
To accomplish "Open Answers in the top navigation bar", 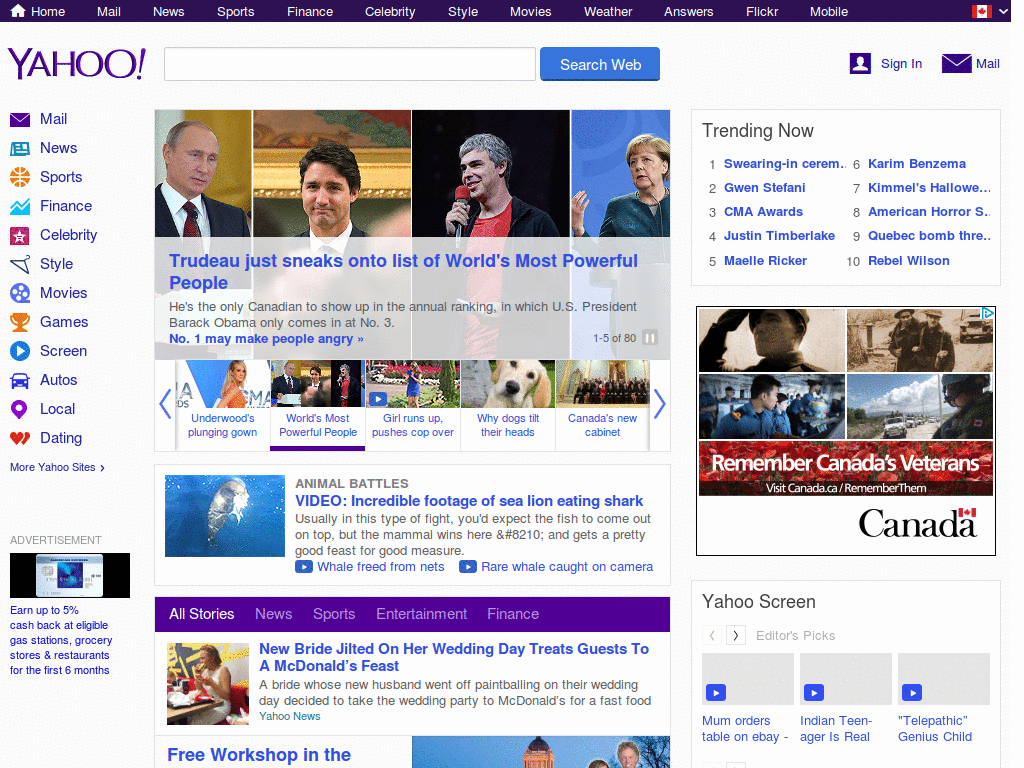I will pos(688,12).
